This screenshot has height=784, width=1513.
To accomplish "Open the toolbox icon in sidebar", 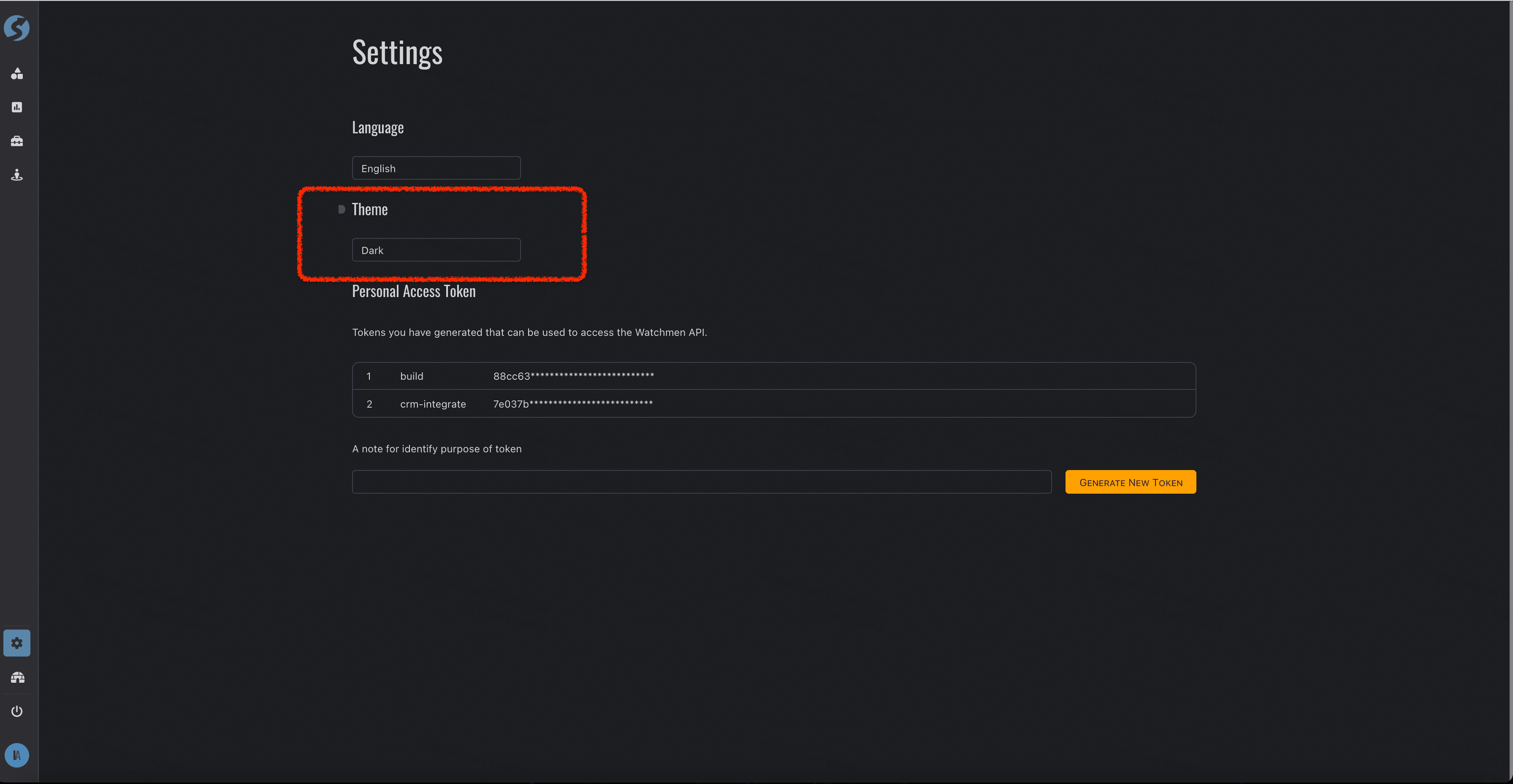I will click(16, 141).
